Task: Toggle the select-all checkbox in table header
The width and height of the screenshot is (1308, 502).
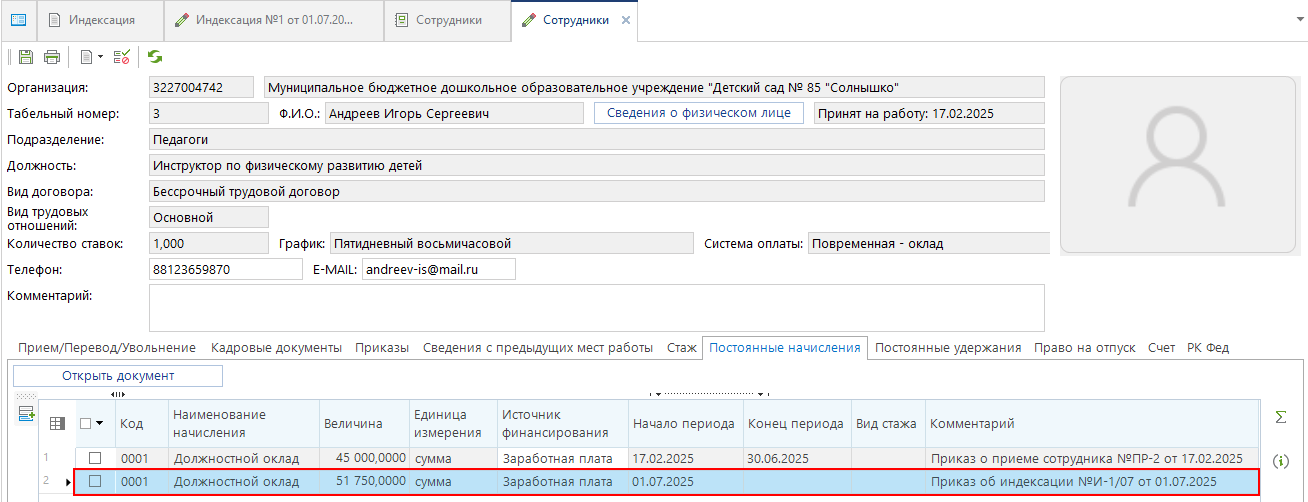Action: pos(85,424)
